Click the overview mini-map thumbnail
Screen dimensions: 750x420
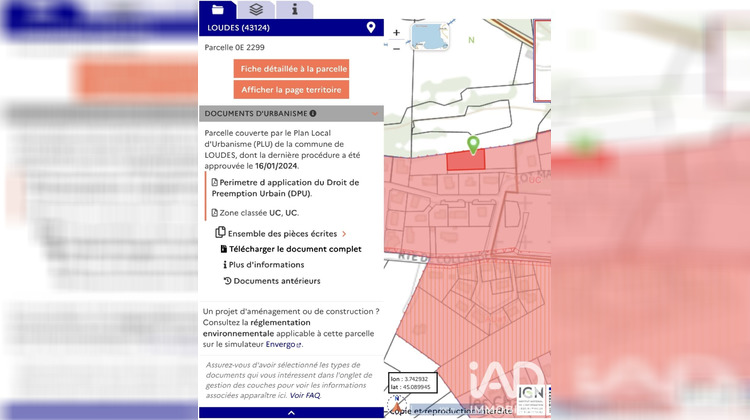(430, 36)
